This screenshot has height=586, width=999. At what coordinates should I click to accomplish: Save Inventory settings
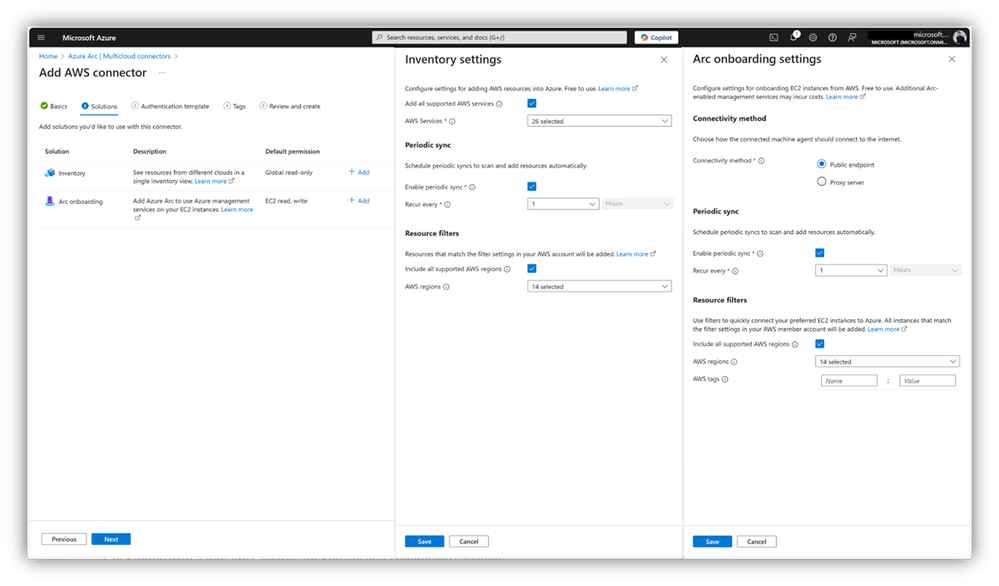424,541
